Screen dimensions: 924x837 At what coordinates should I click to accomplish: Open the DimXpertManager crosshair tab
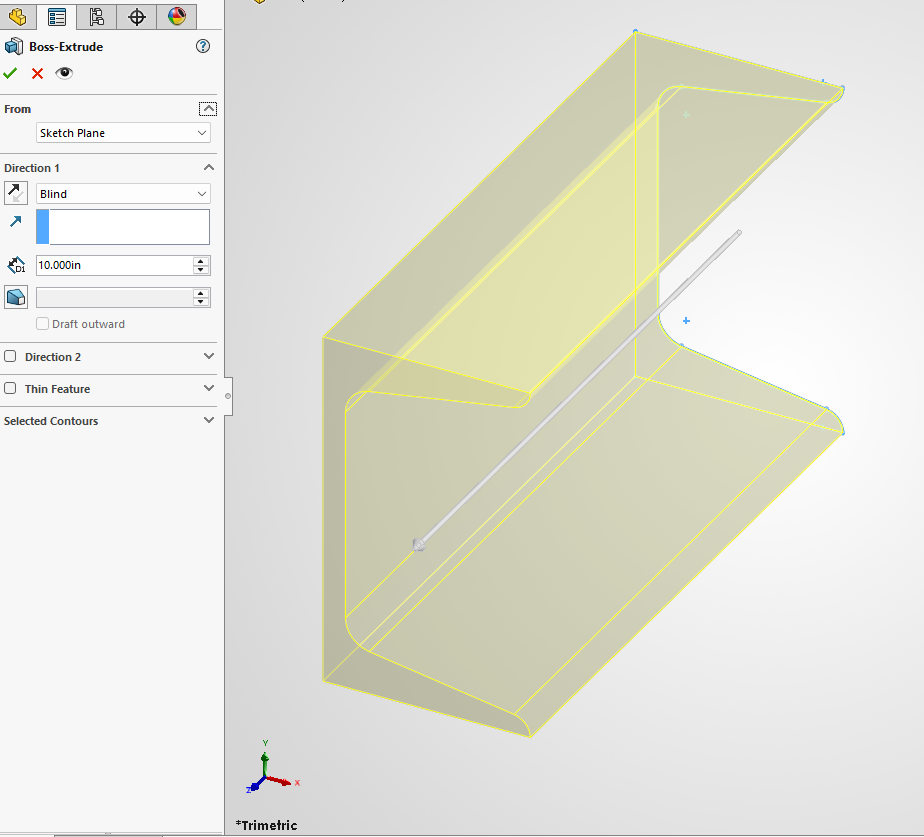[x=137, y=17]
